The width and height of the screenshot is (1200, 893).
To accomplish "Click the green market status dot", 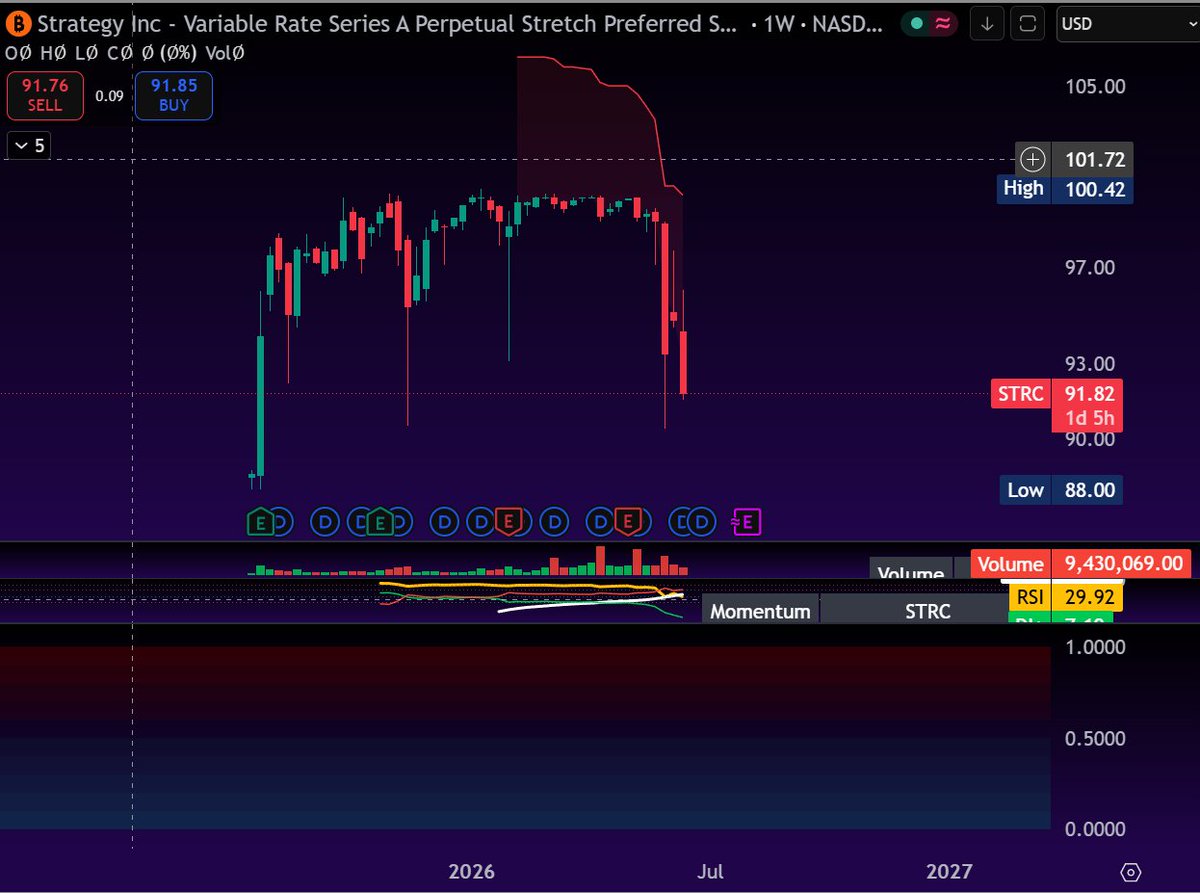I will [x=918, y=24].
